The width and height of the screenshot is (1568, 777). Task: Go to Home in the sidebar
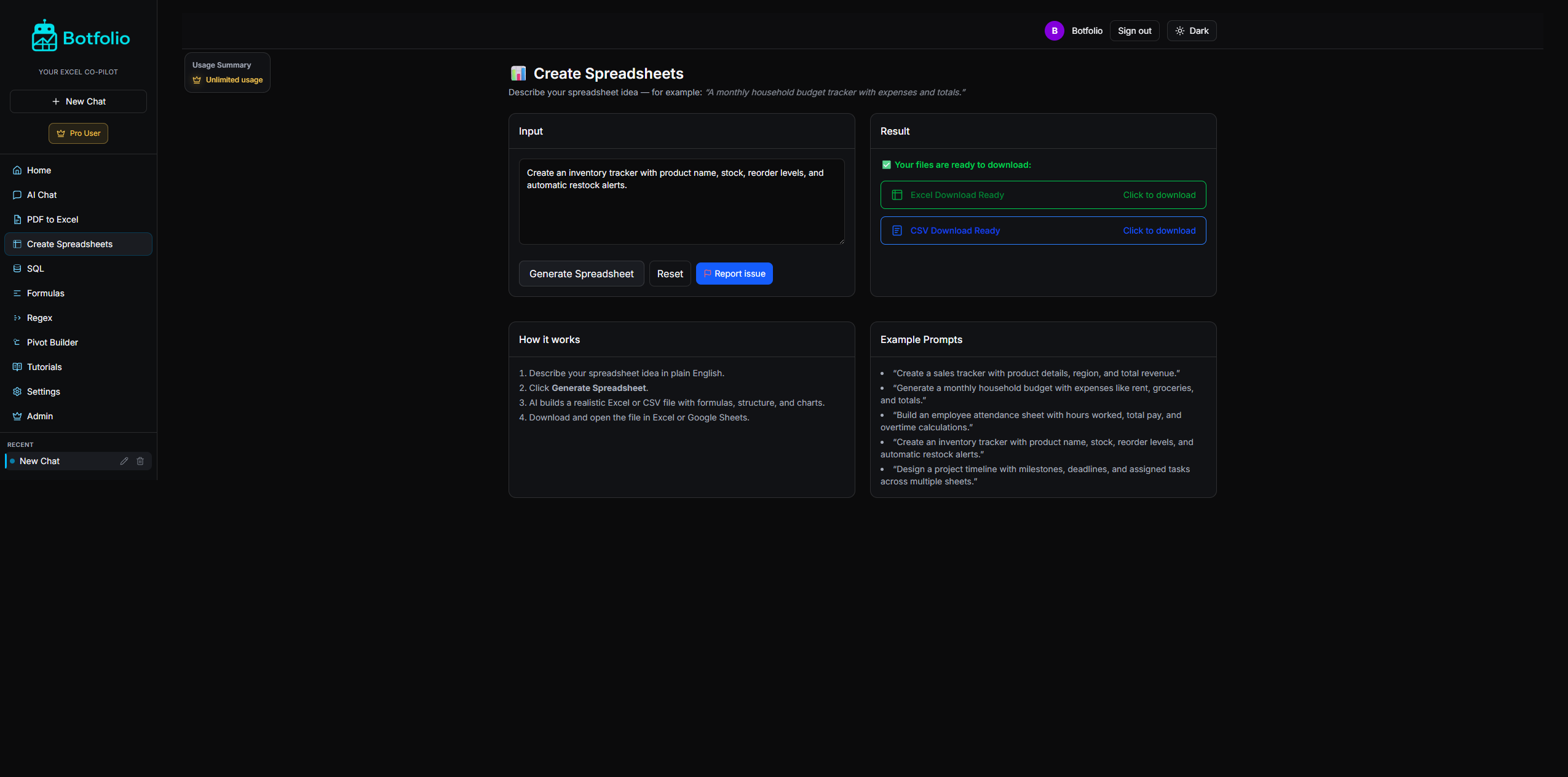click(39, 170)
